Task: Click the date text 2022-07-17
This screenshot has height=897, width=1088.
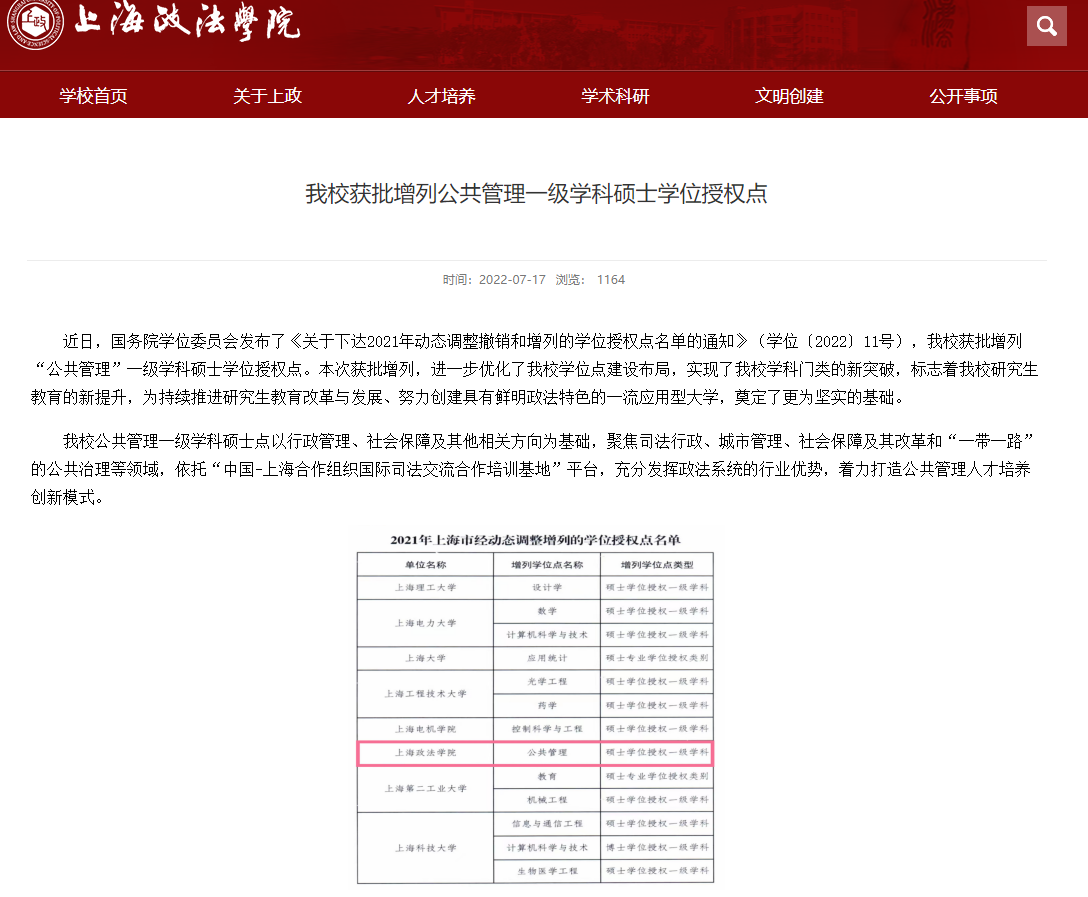Action: tap(512, 280)
